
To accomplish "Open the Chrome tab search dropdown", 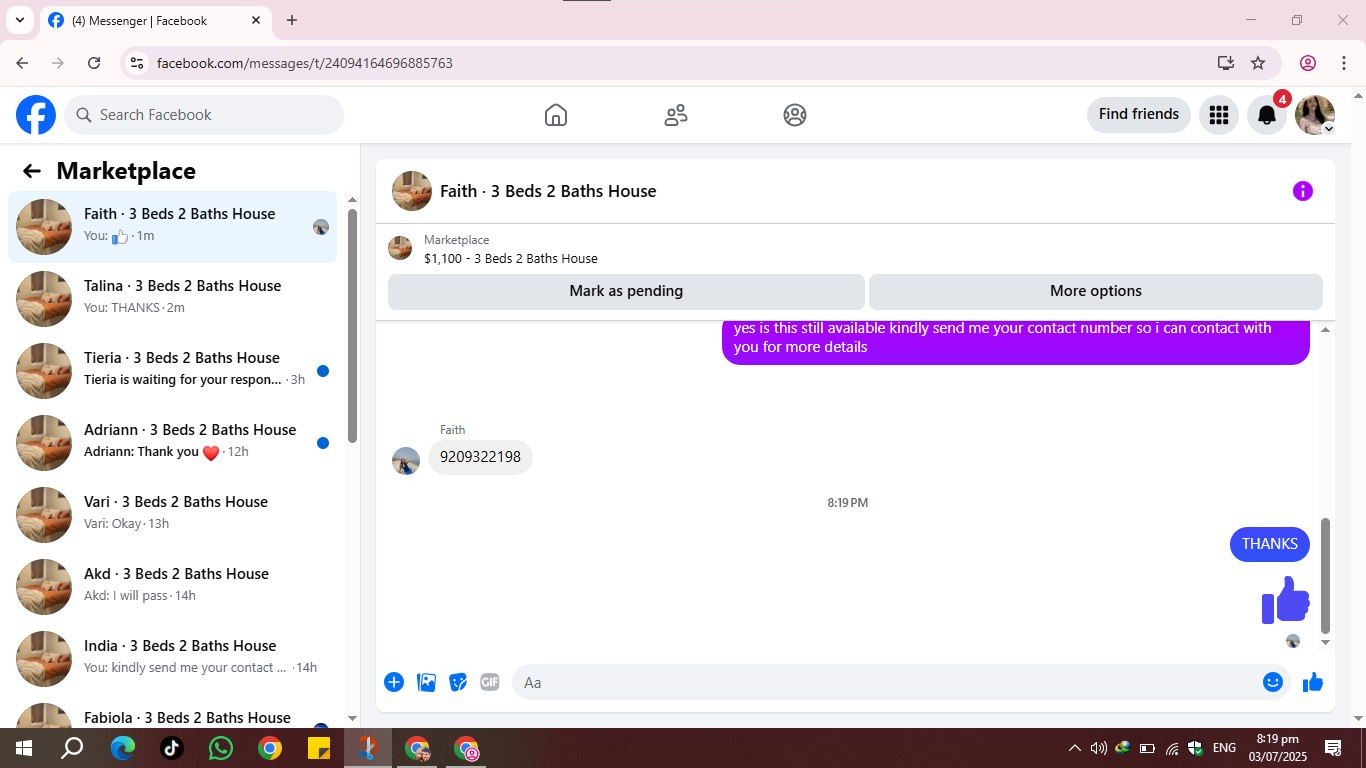I will pos(19,20).
